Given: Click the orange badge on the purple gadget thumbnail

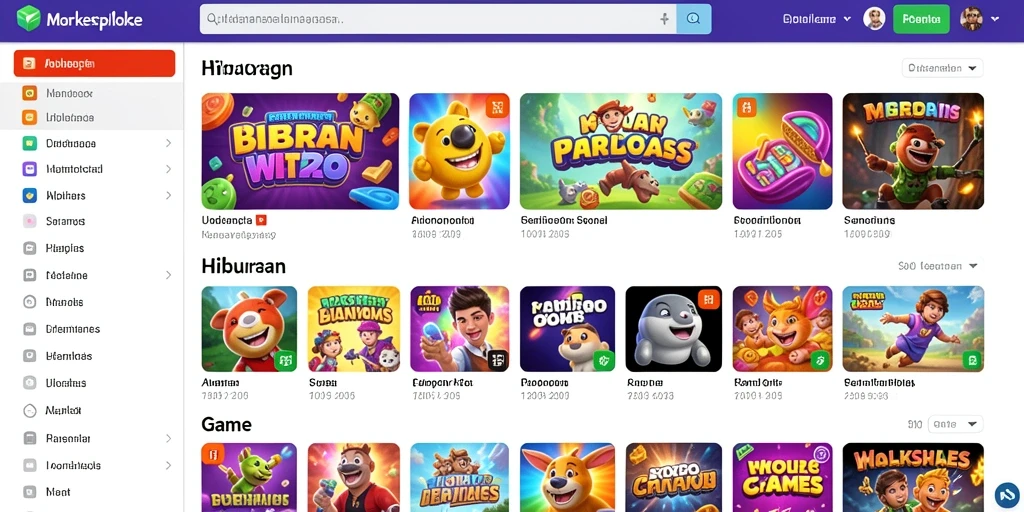Looking at the screenshot, I should (x=748, y=106).
